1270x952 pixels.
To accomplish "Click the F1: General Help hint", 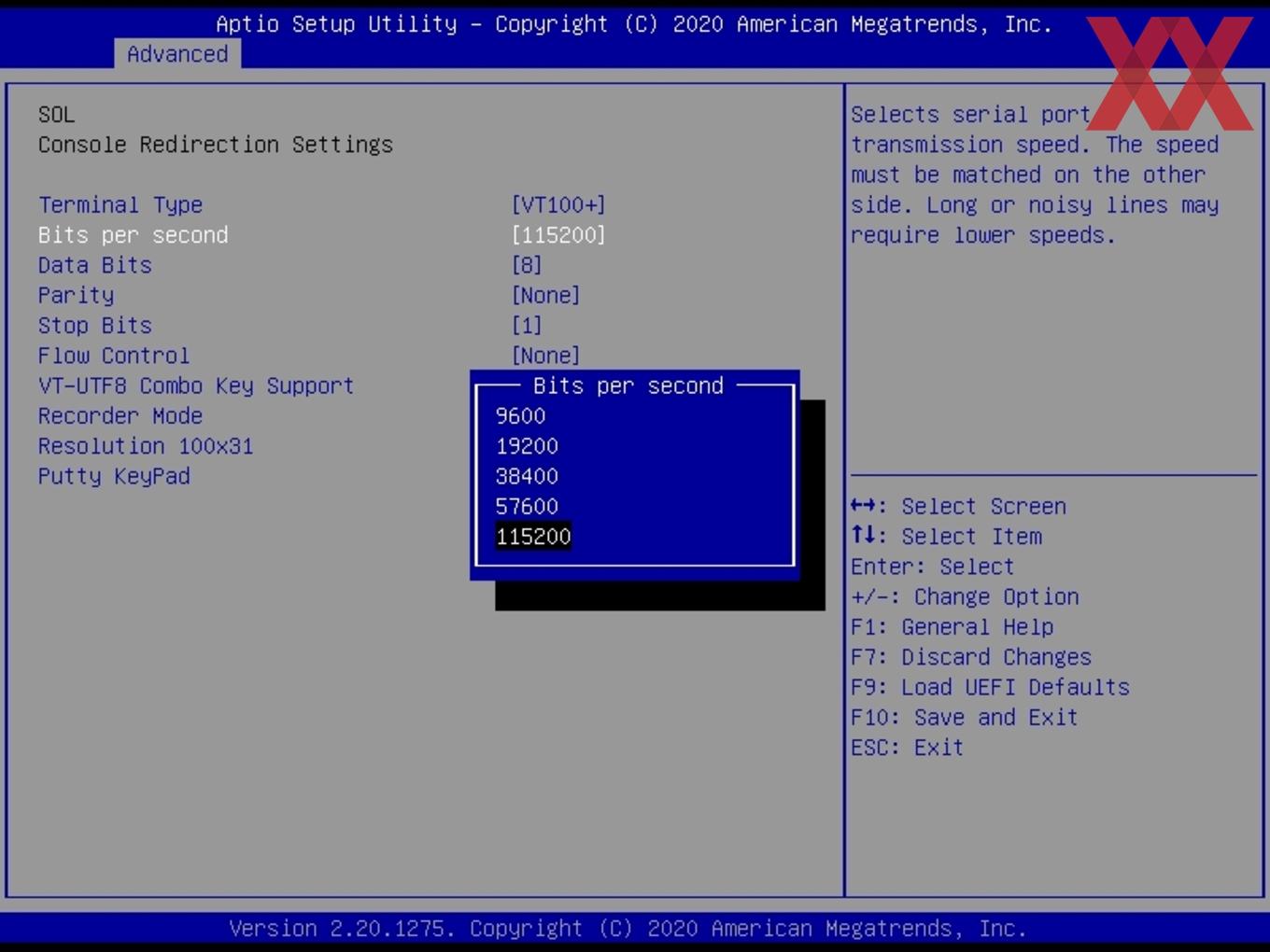I will click(x=952, y=627).
